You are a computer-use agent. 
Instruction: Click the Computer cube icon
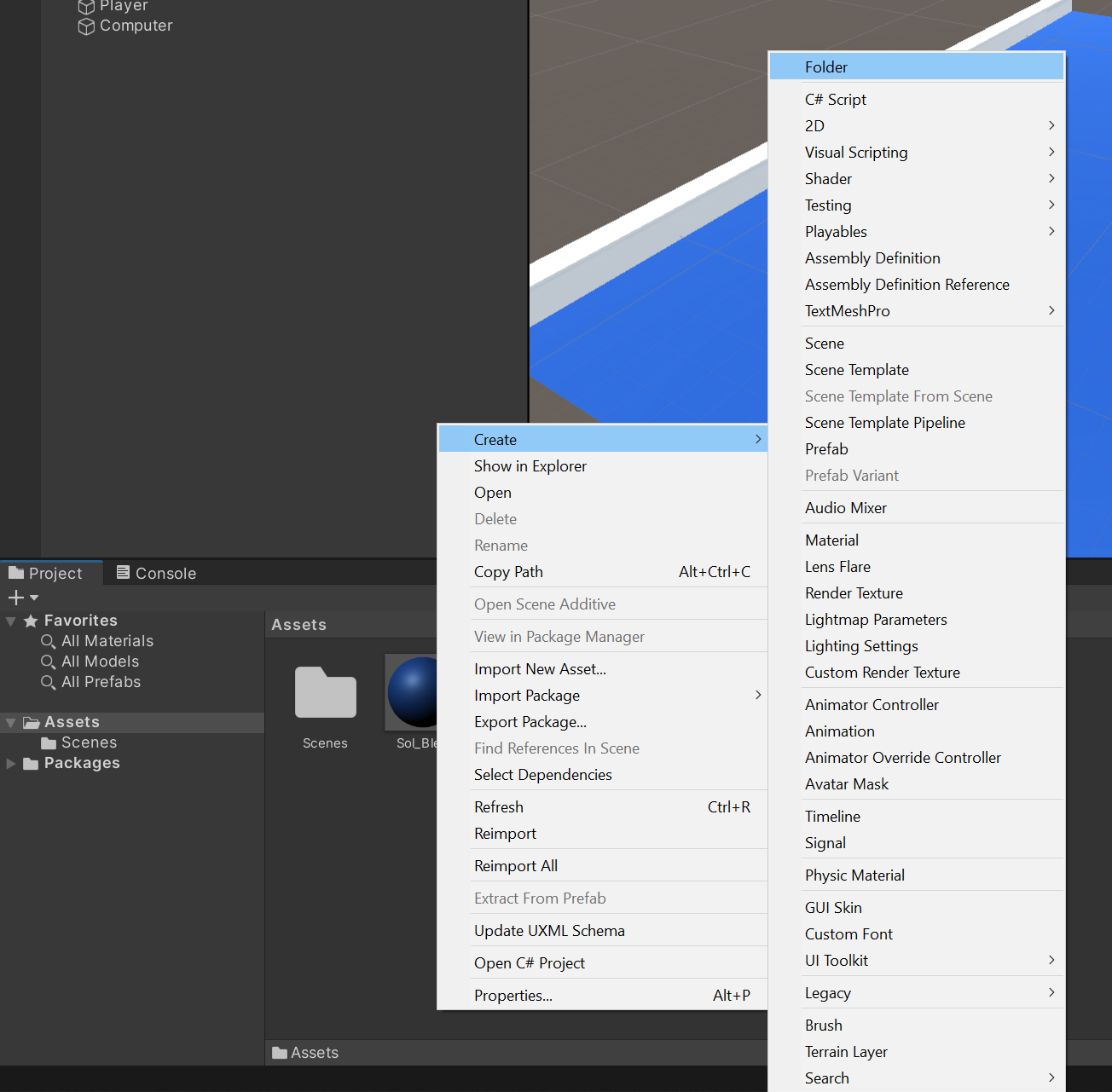86,26
